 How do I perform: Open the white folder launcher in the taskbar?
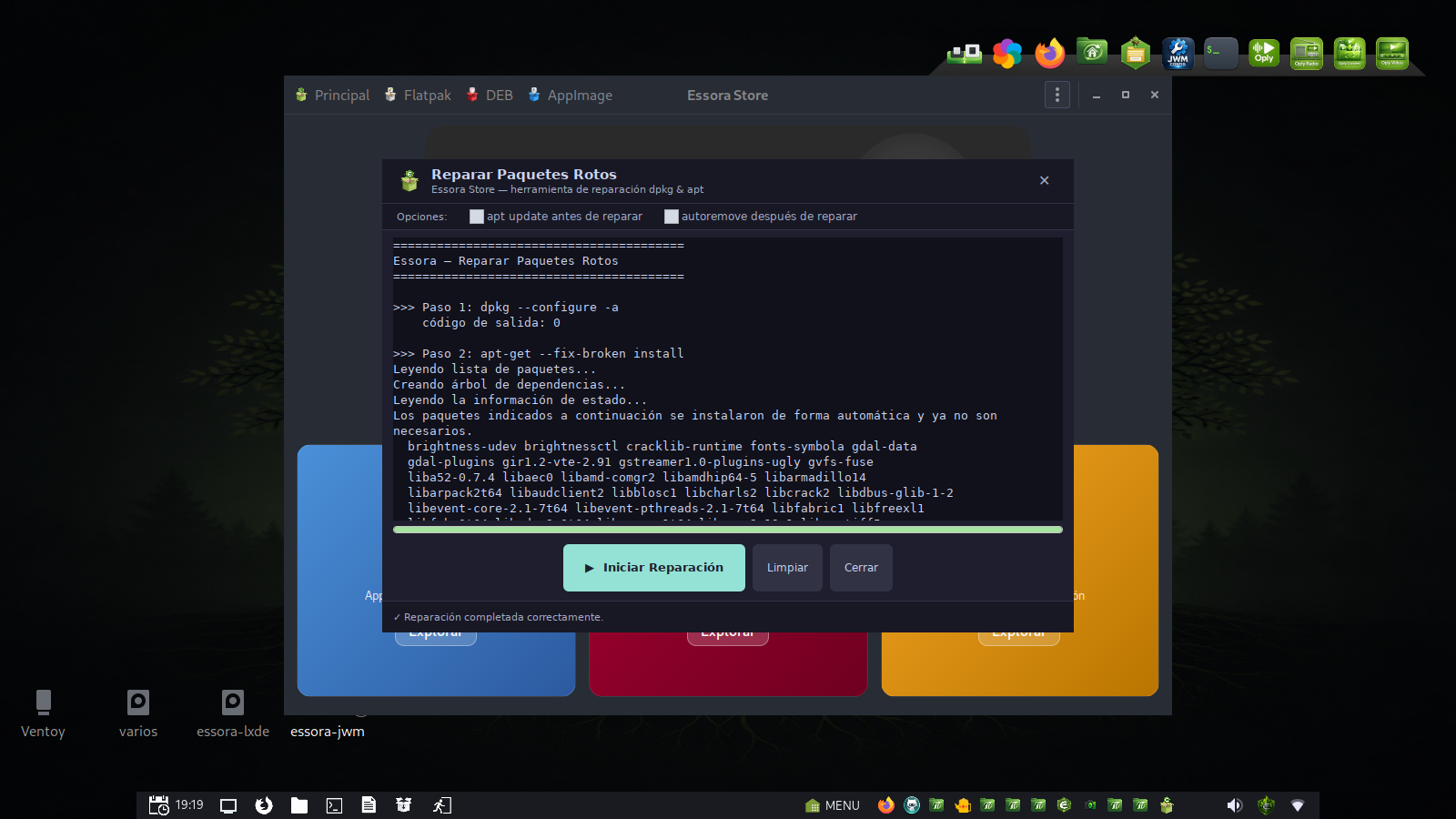point(299,805)
